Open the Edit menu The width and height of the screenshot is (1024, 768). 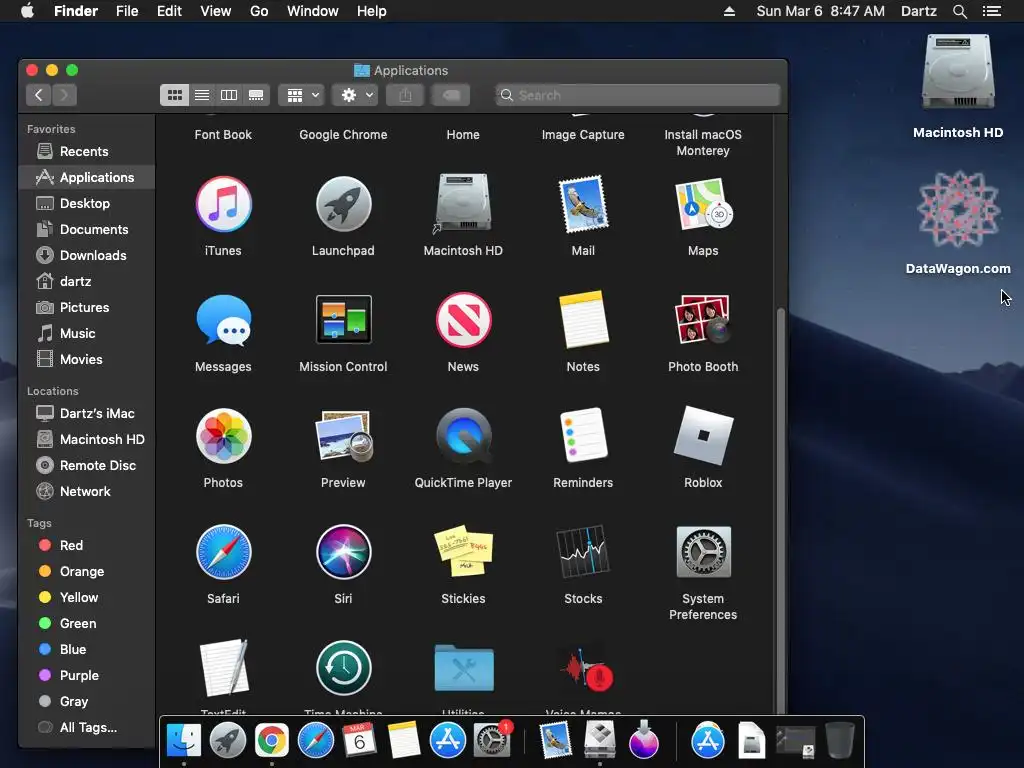pyautogui.click(x=169, y=11)
